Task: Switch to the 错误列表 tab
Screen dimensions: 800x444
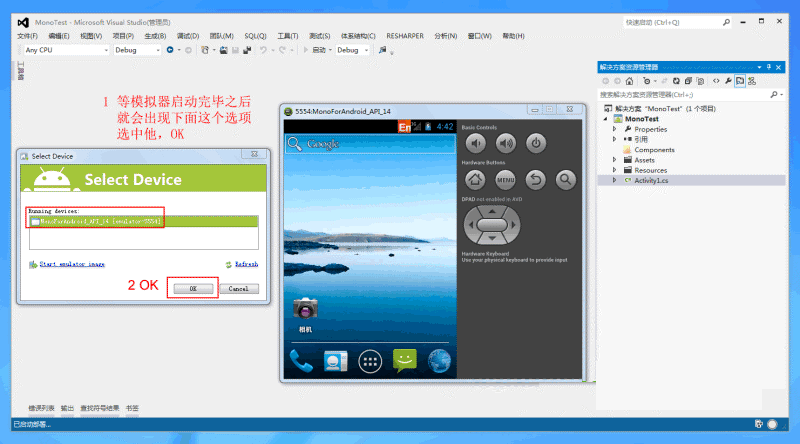Action: coord(41,408)
